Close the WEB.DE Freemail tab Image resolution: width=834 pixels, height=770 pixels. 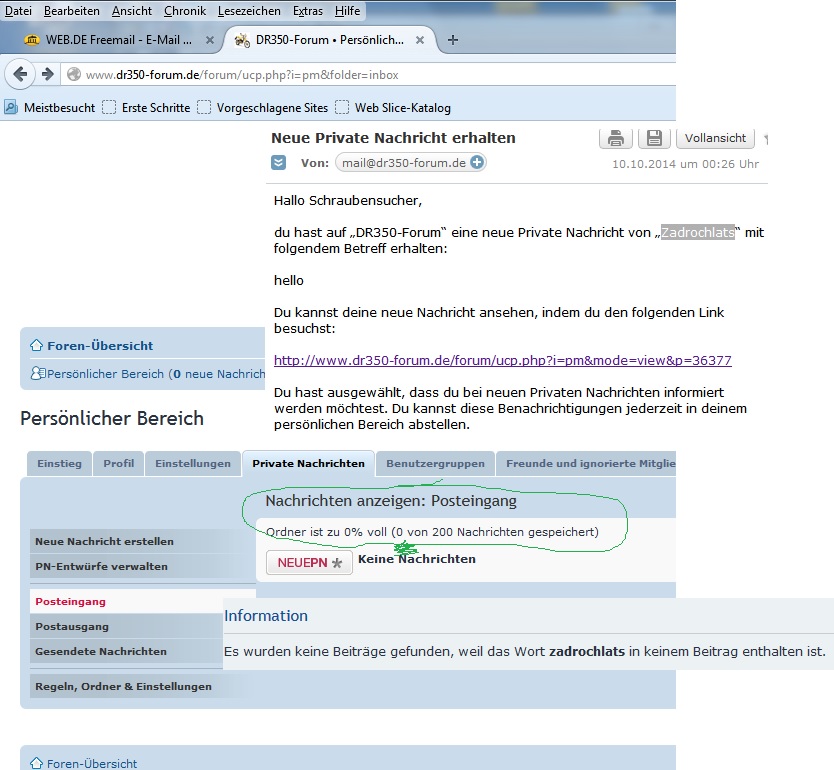click(x=210, y=41)
